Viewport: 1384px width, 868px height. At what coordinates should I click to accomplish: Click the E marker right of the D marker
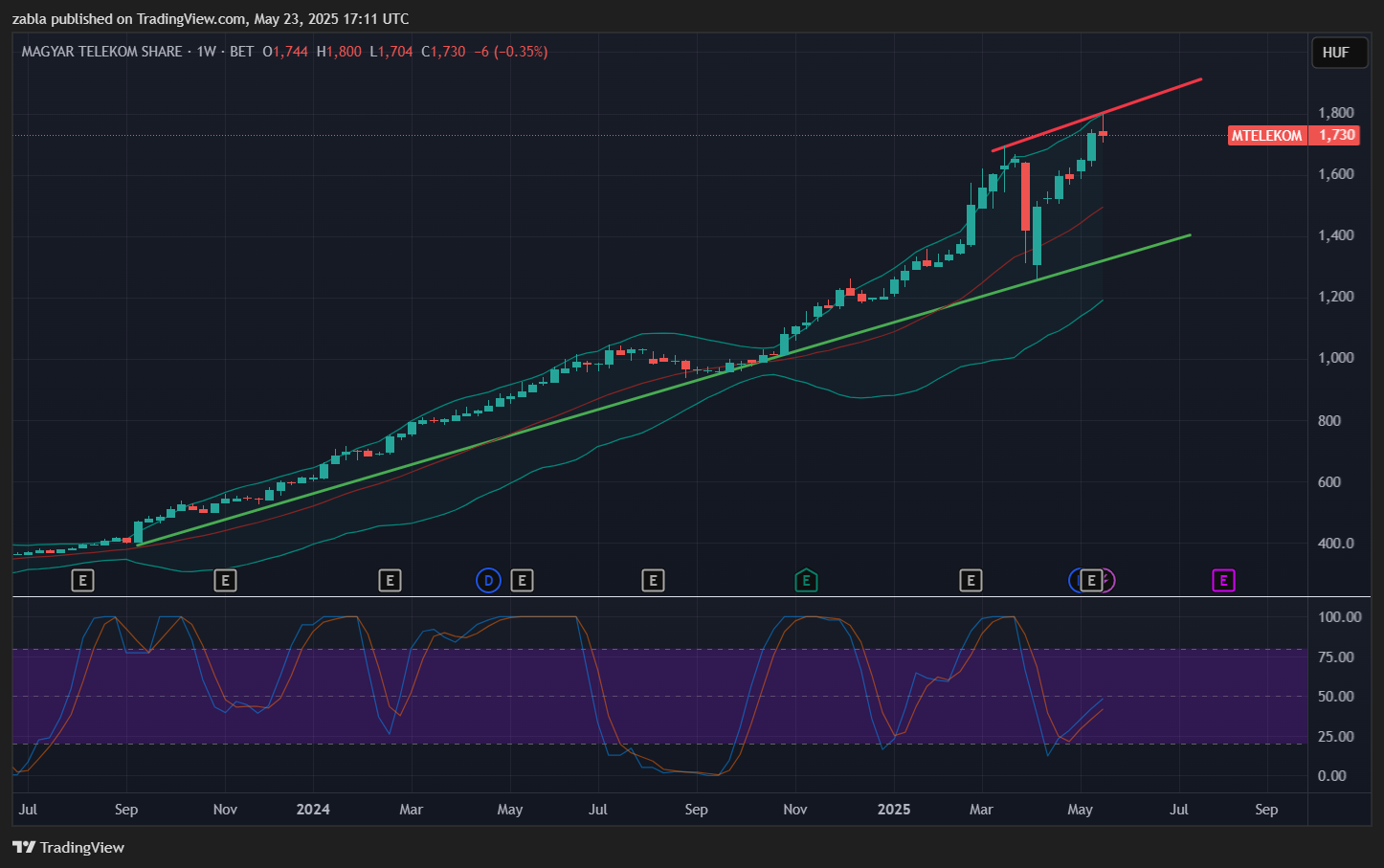click(x=522, y=580)
